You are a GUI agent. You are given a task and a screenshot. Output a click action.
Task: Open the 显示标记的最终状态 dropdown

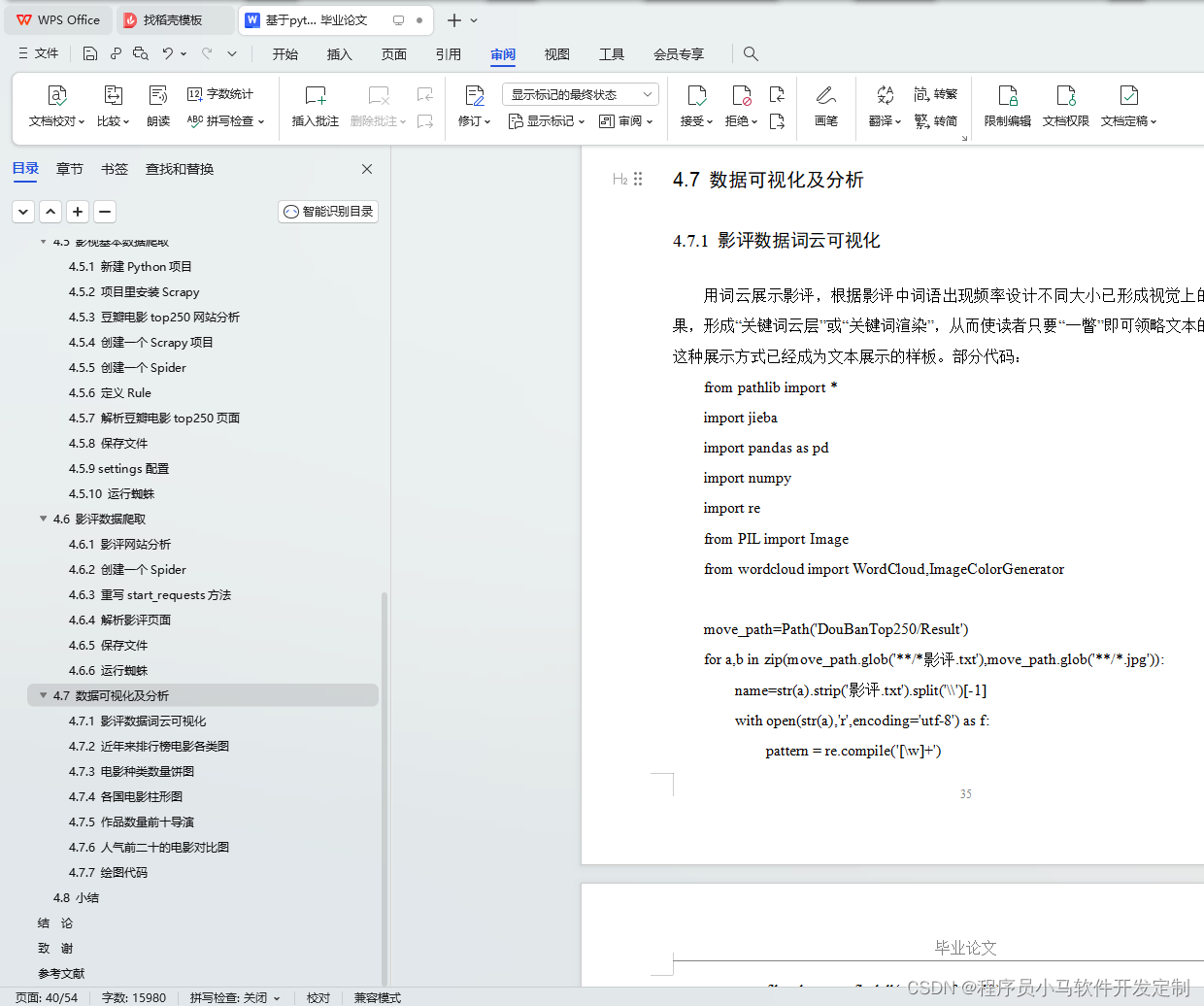(x=579, y=93)
